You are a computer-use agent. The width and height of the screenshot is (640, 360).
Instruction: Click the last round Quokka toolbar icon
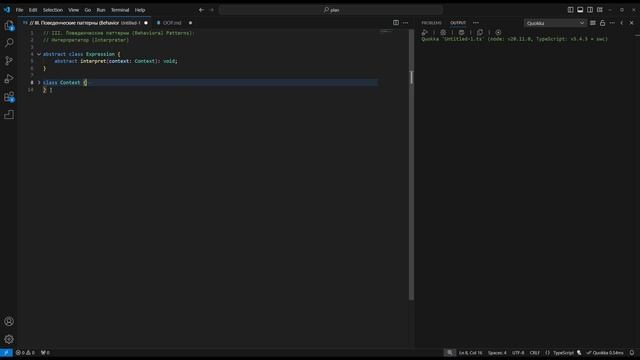[498, 32]
